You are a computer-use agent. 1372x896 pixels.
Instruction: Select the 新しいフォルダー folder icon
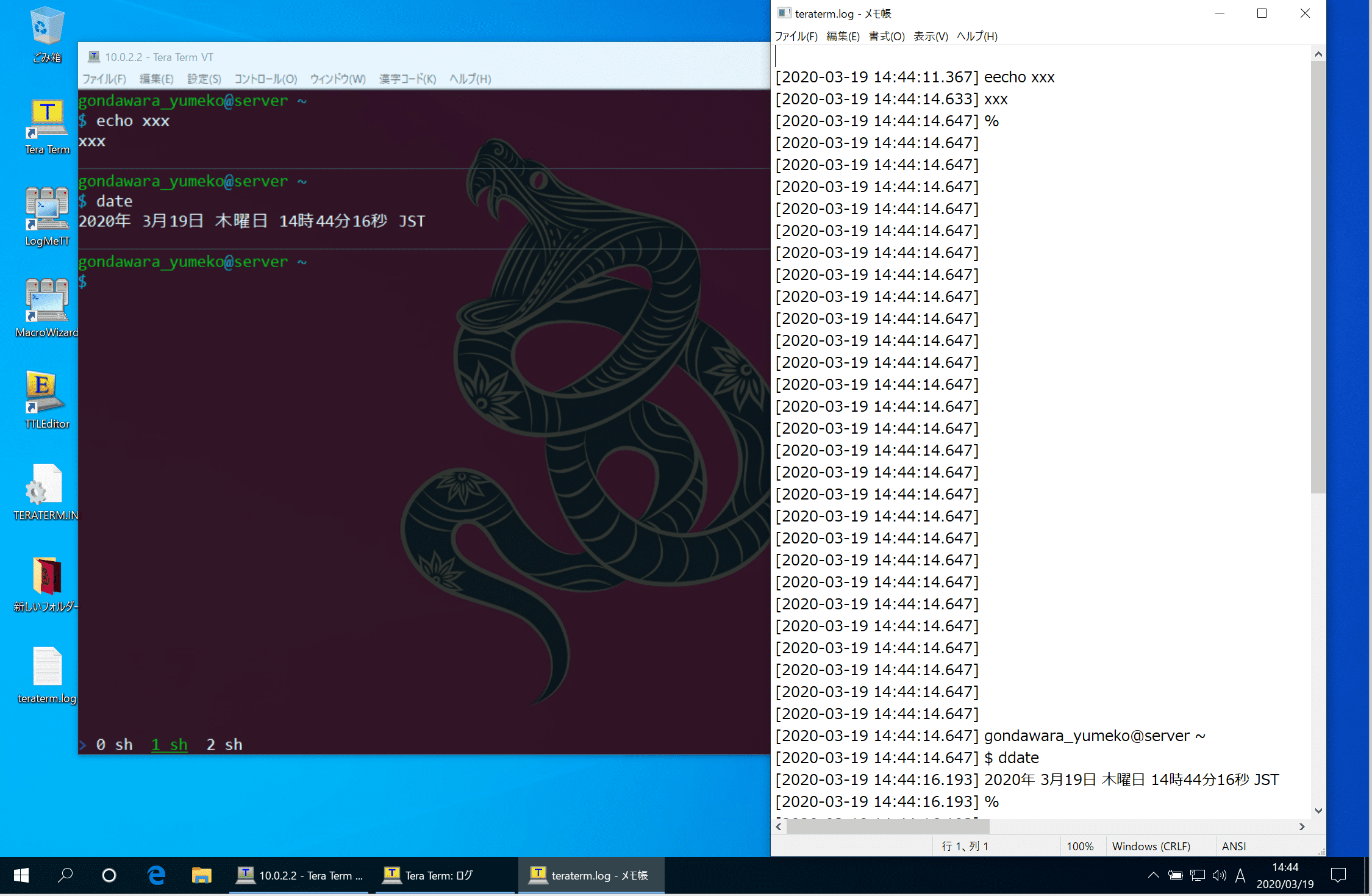click(47, 584)
